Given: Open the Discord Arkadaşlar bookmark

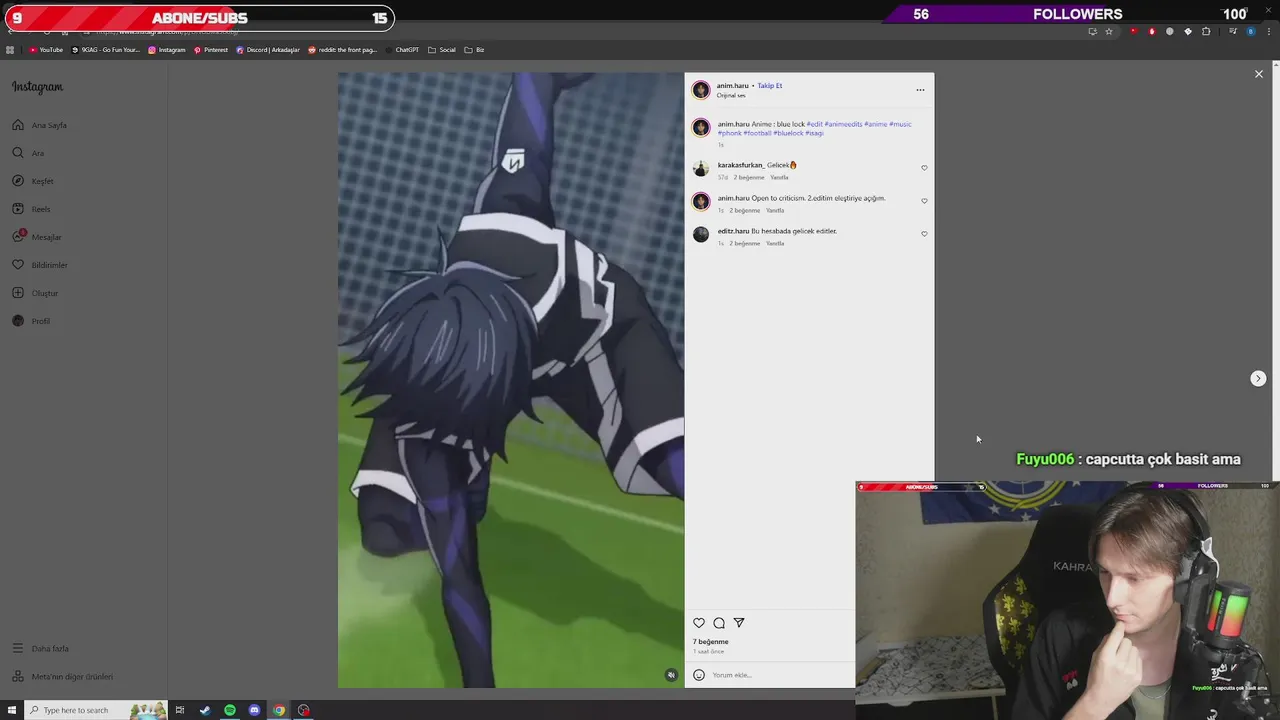Looking at the screenshot, I should click(268, 50).
